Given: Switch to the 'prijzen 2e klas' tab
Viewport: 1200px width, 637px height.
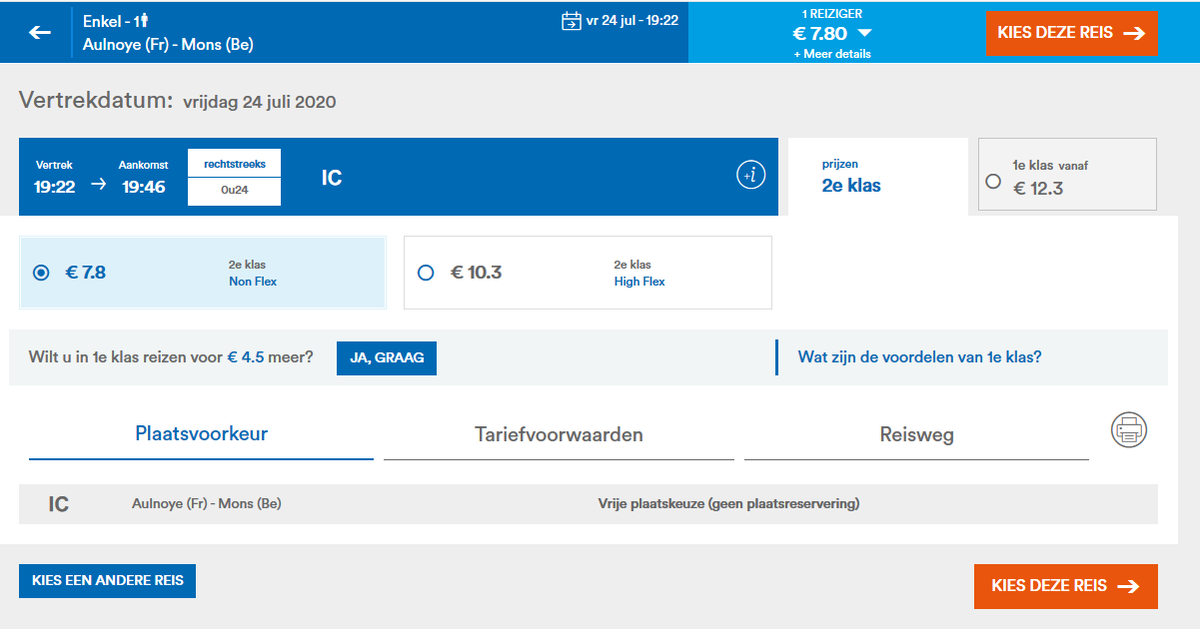Looking at the screenshot, I should pos(877,176).
